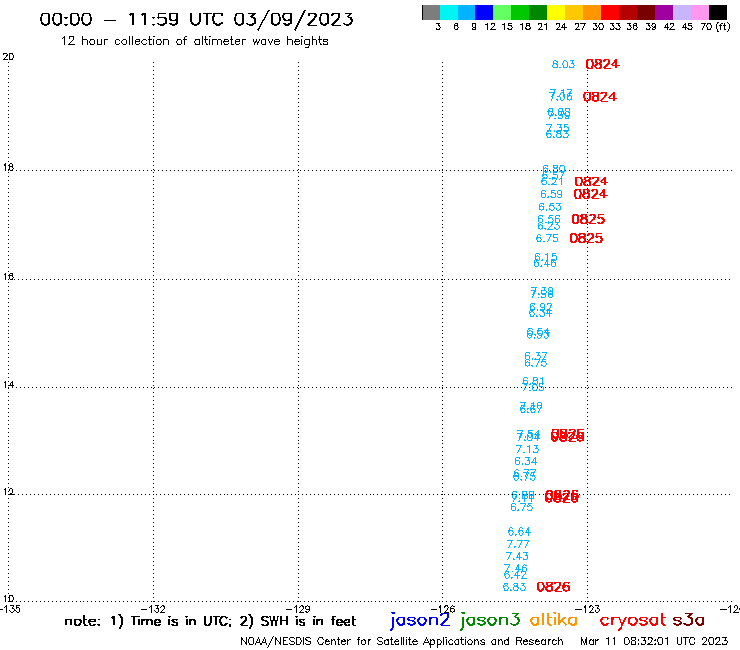This screenshot has width=740, height=650.
Task: Click the jason2 satellite legend label
Action: 420,621
